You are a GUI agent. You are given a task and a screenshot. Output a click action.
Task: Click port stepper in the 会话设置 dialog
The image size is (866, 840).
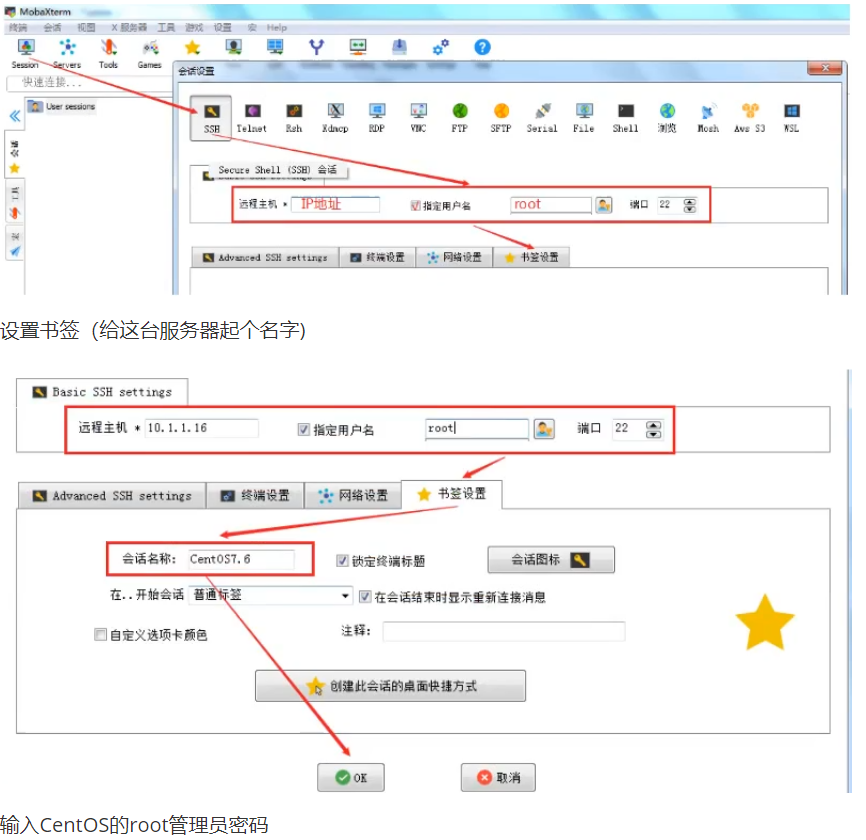click(689, 205)
